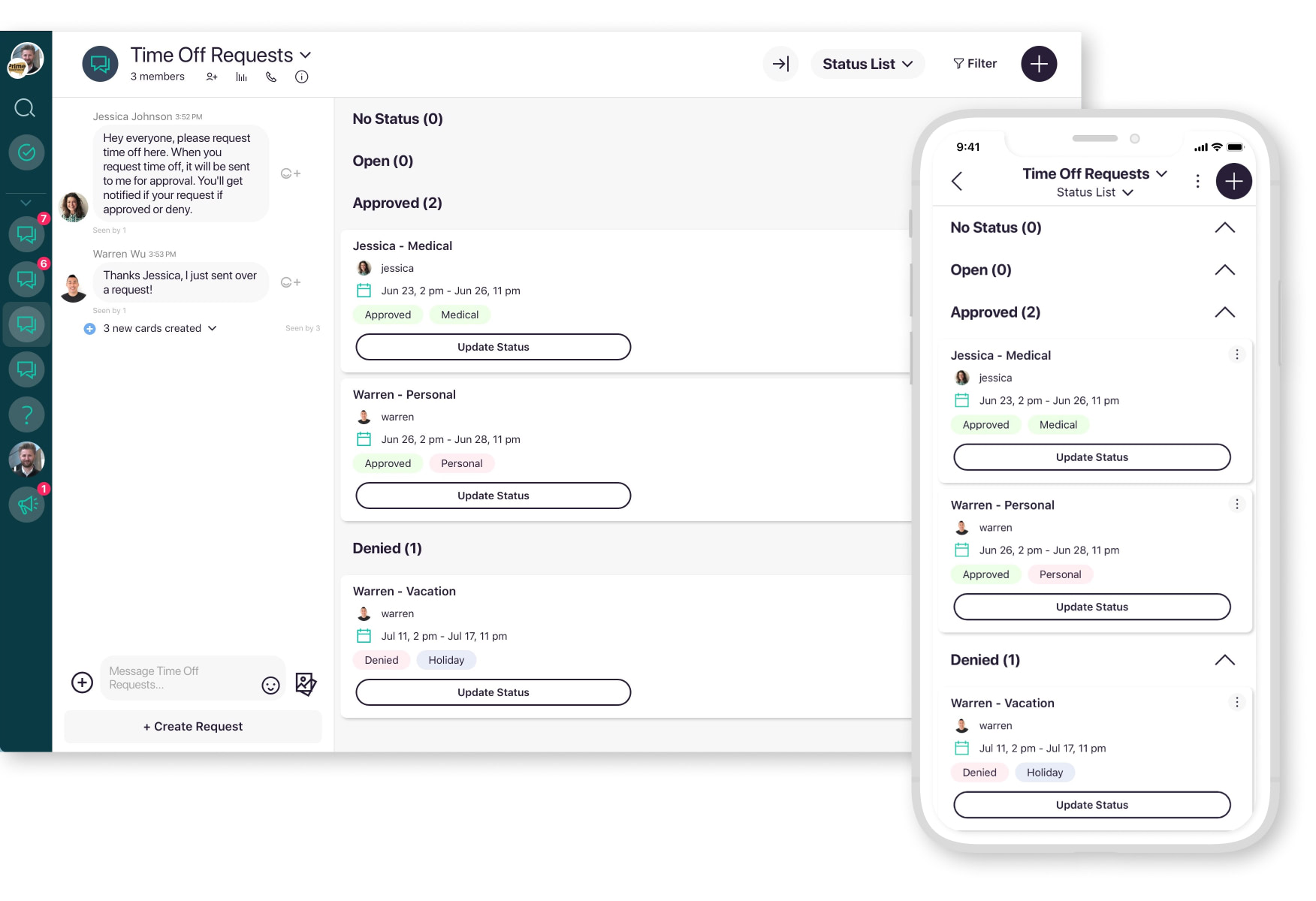Image resolution: width=1316 pixels, height=901 pixels.
Task: Open the Filter menu
Action: click(975, 64)
